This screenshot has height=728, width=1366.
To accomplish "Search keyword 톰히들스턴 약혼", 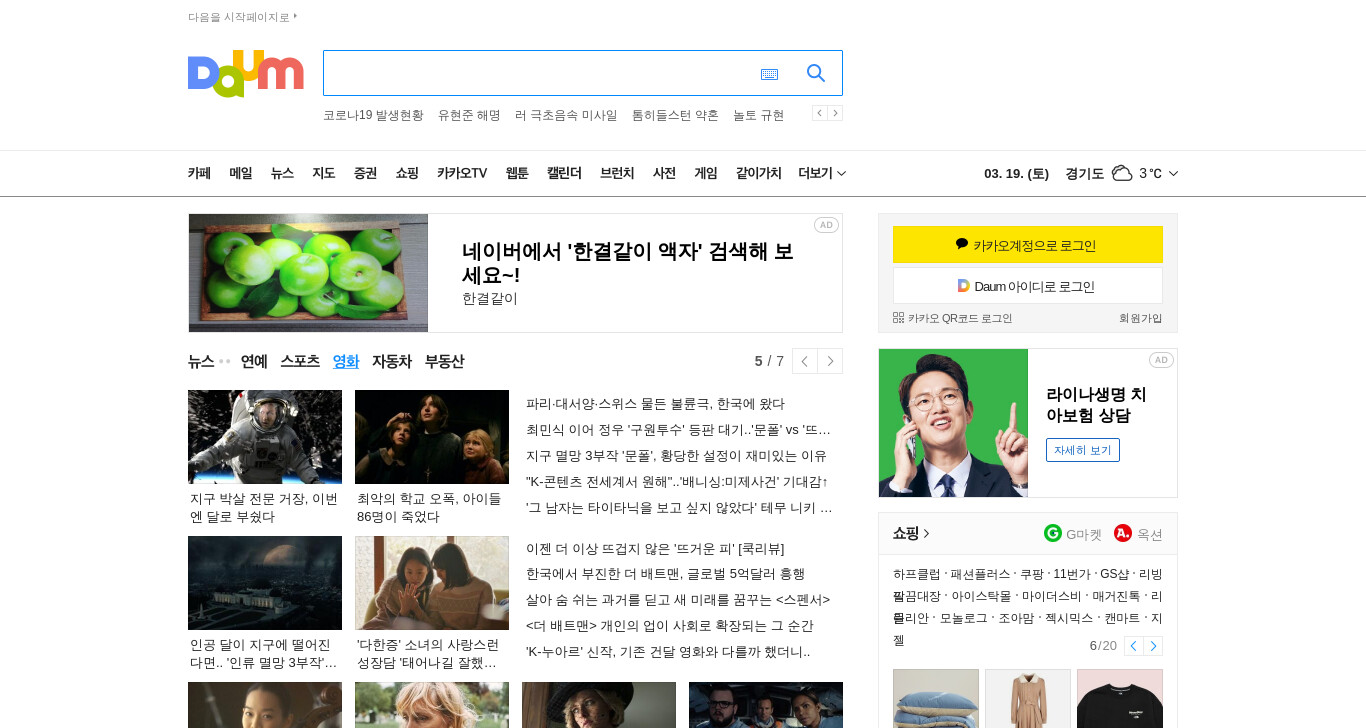I will pyautogui.click(x=675, y=115).
